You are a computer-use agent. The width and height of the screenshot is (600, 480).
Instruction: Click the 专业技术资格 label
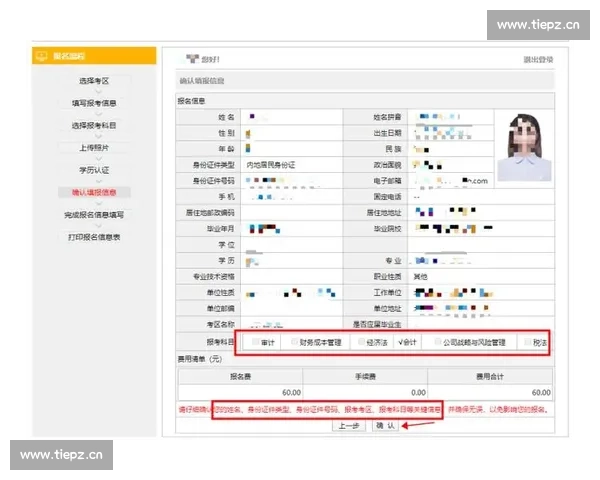point(214,276)
